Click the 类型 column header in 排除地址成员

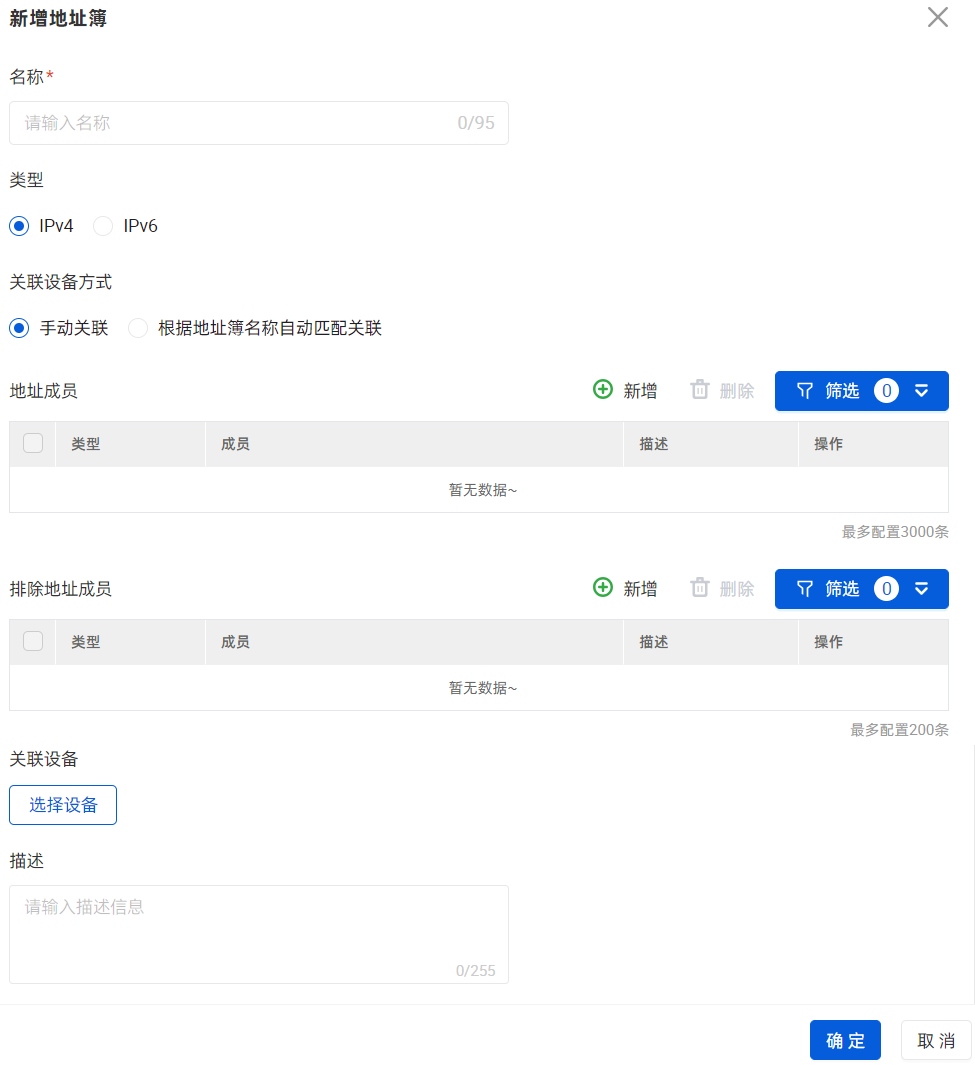(x=86, y=642)
